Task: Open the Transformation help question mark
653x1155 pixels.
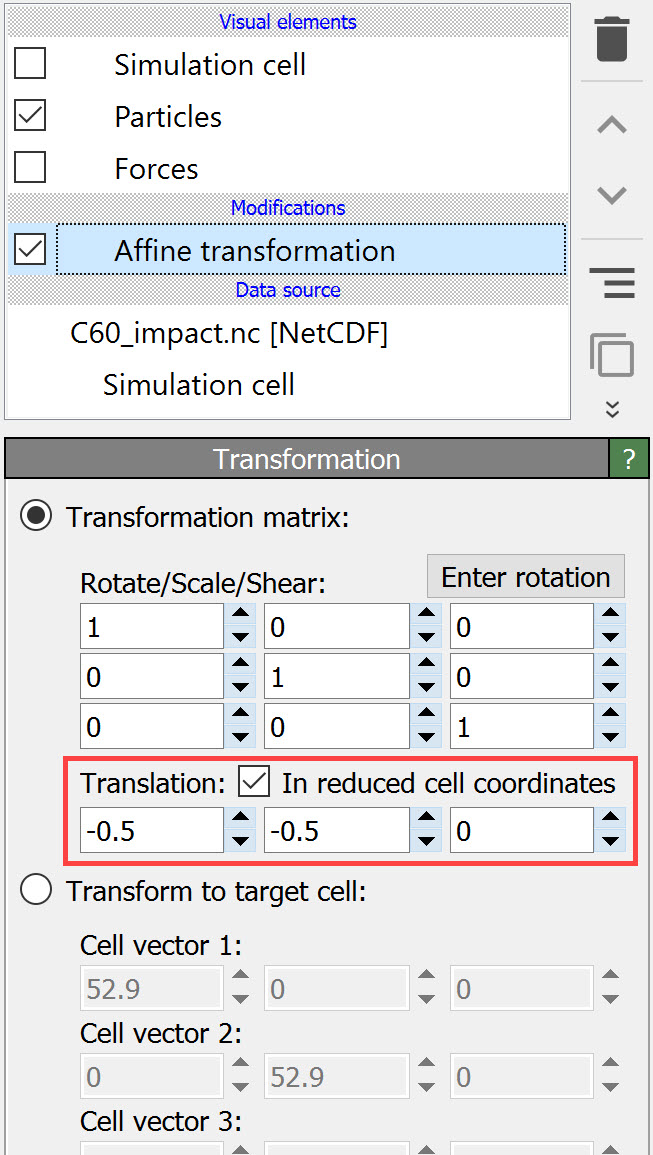Action: pyautogui.click(x=629, y=459)
